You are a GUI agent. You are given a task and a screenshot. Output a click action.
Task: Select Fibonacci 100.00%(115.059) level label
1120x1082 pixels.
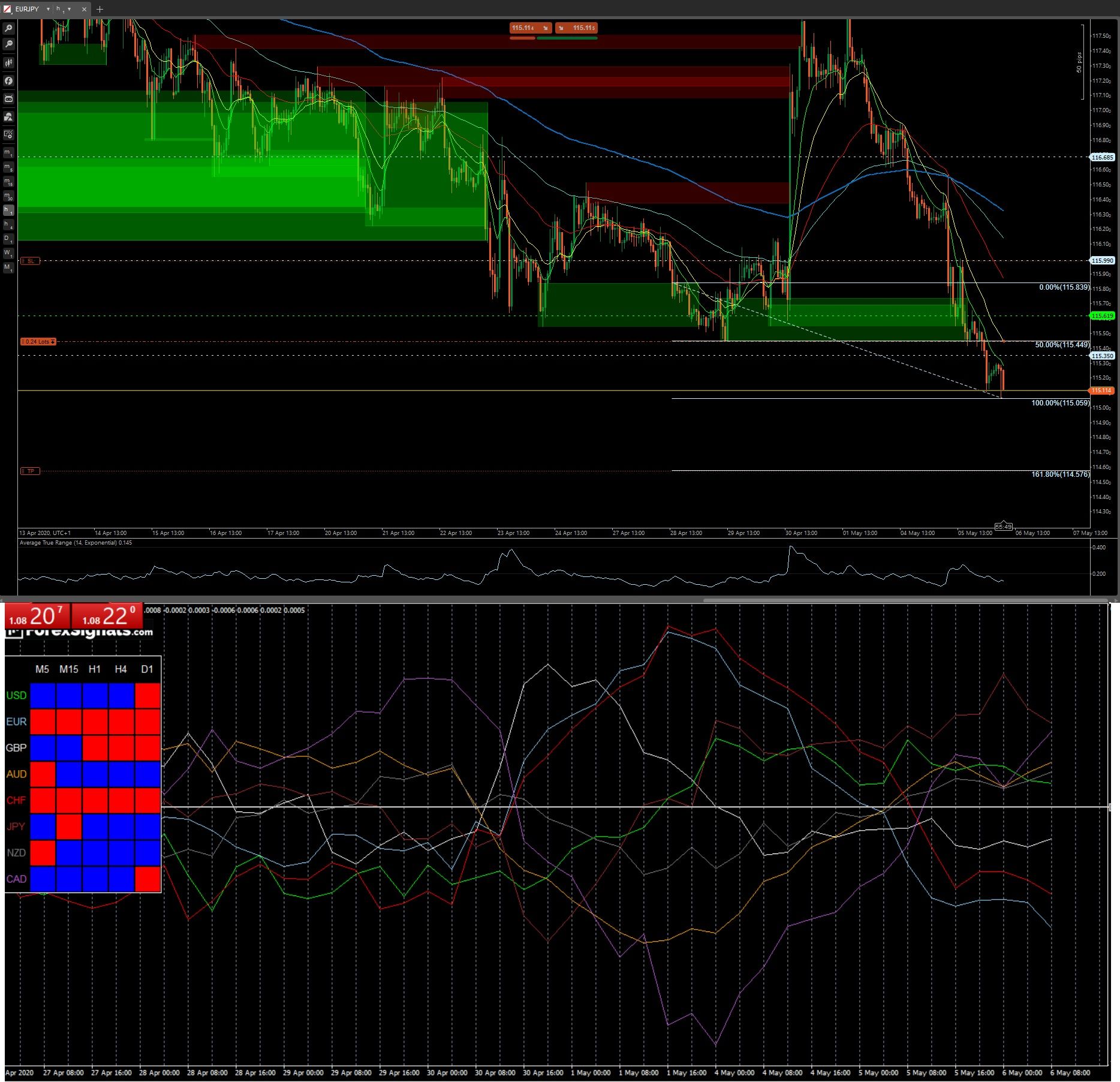pyautogui.click(x=1060, y=403)
